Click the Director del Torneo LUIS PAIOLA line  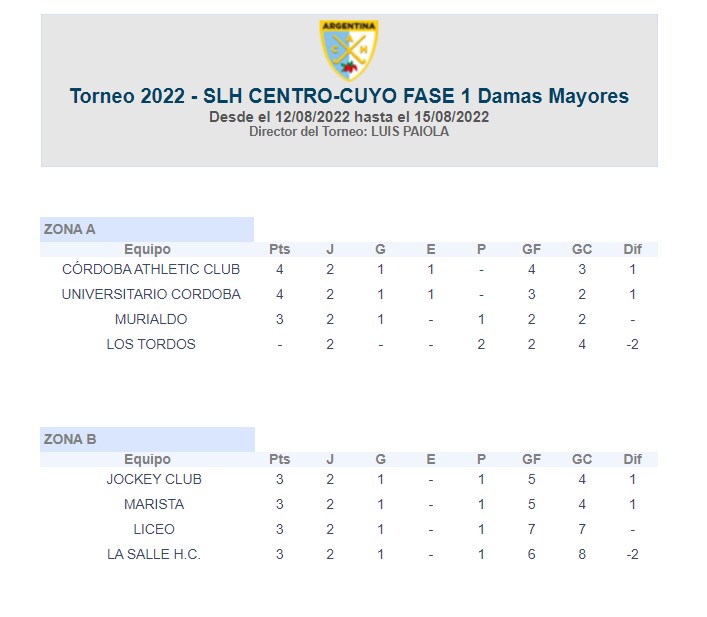tap(349, 132)
